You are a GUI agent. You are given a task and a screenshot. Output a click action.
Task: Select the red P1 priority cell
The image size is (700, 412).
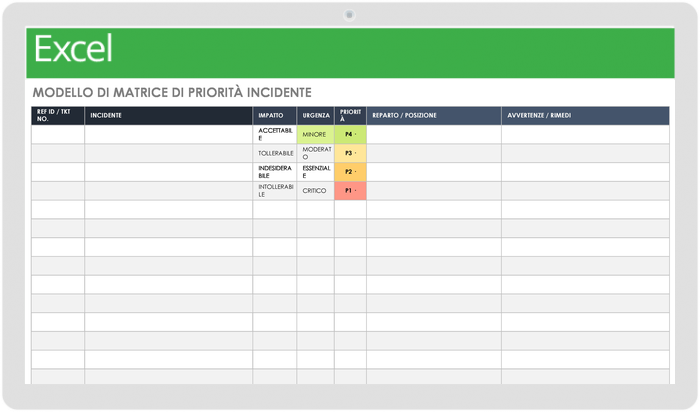pos(350,191)
